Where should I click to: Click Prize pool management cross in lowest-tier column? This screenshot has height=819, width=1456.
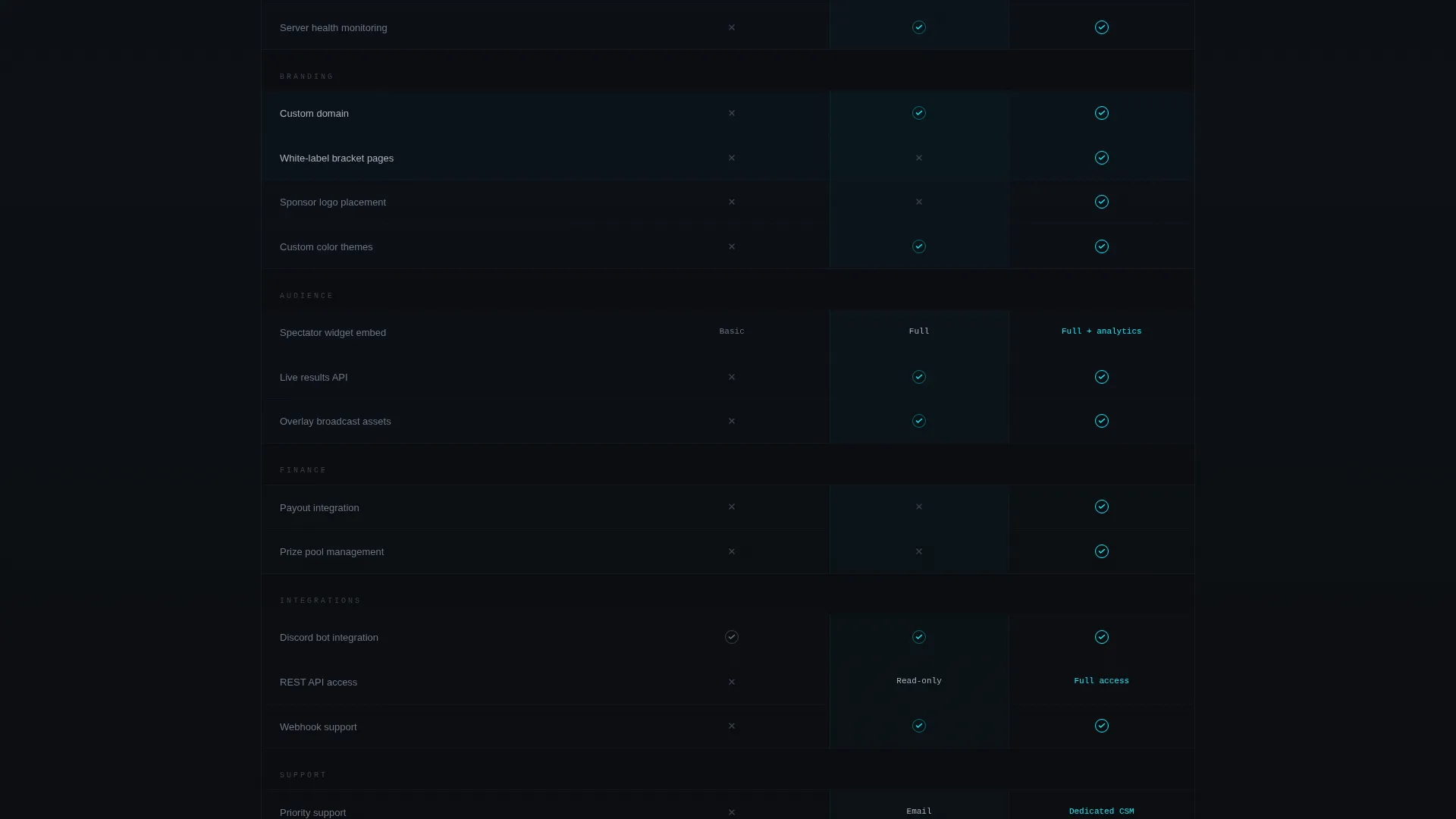pyautogui.click(x=732, y=551)
